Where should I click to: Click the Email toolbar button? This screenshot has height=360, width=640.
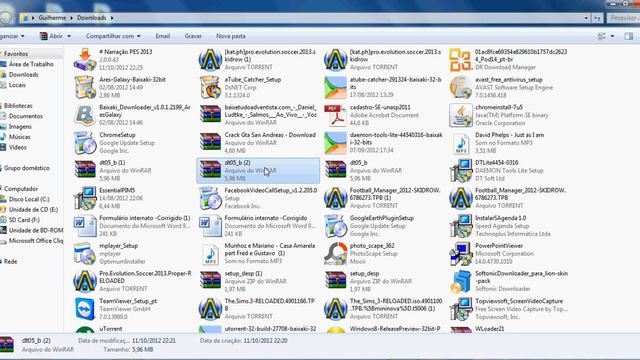click(162, 36)
